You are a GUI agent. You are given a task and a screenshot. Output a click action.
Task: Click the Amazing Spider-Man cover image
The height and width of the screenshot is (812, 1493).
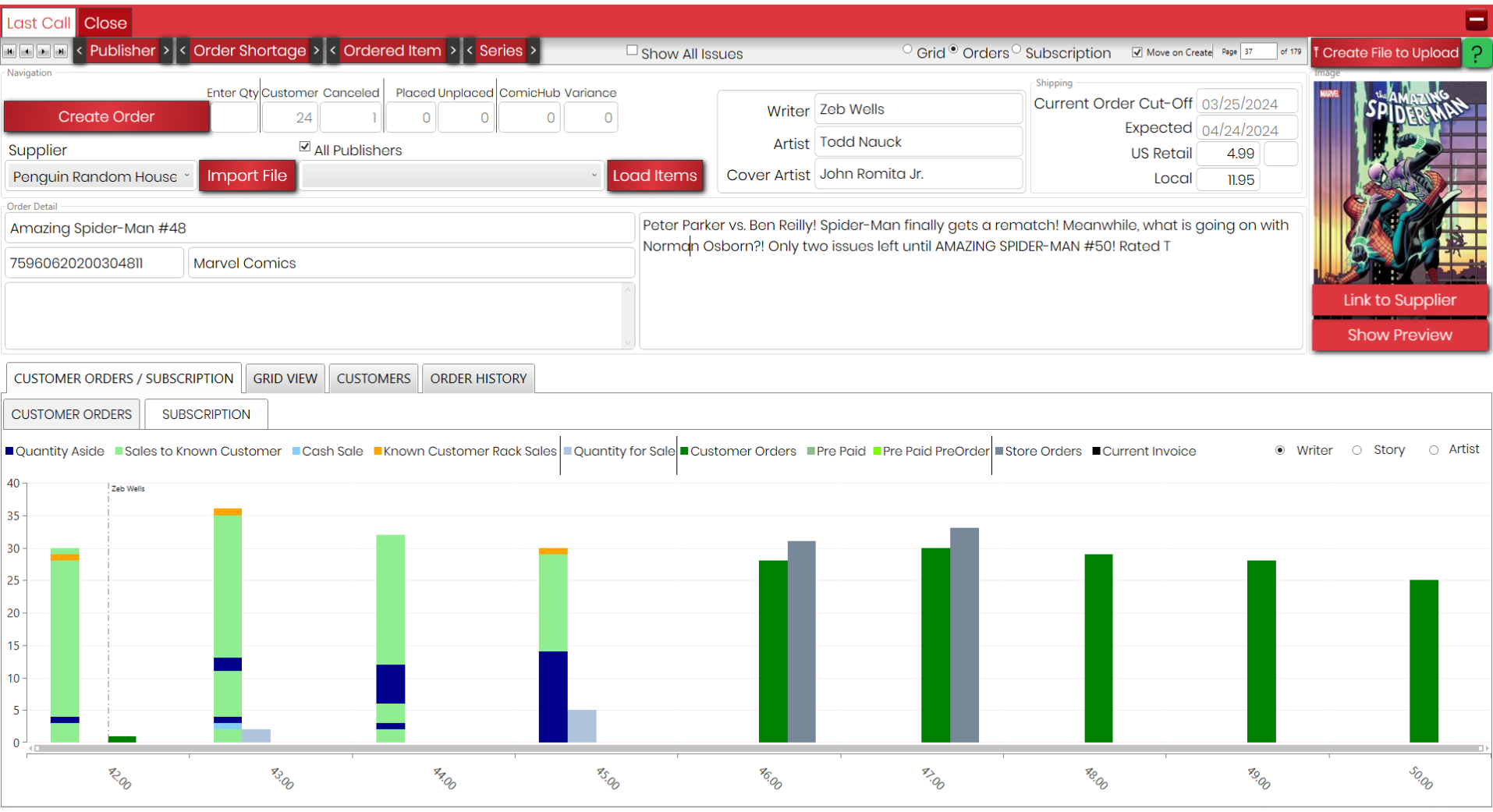[1399, 182]
